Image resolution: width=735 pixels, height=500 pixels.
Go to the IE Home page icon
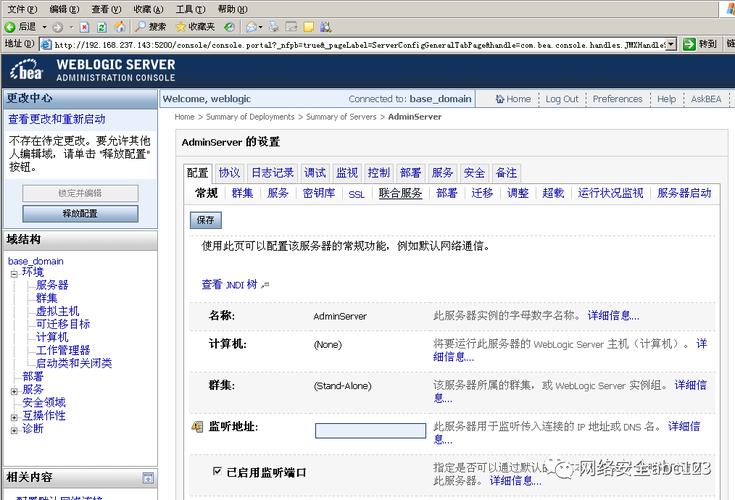(120, 27)
